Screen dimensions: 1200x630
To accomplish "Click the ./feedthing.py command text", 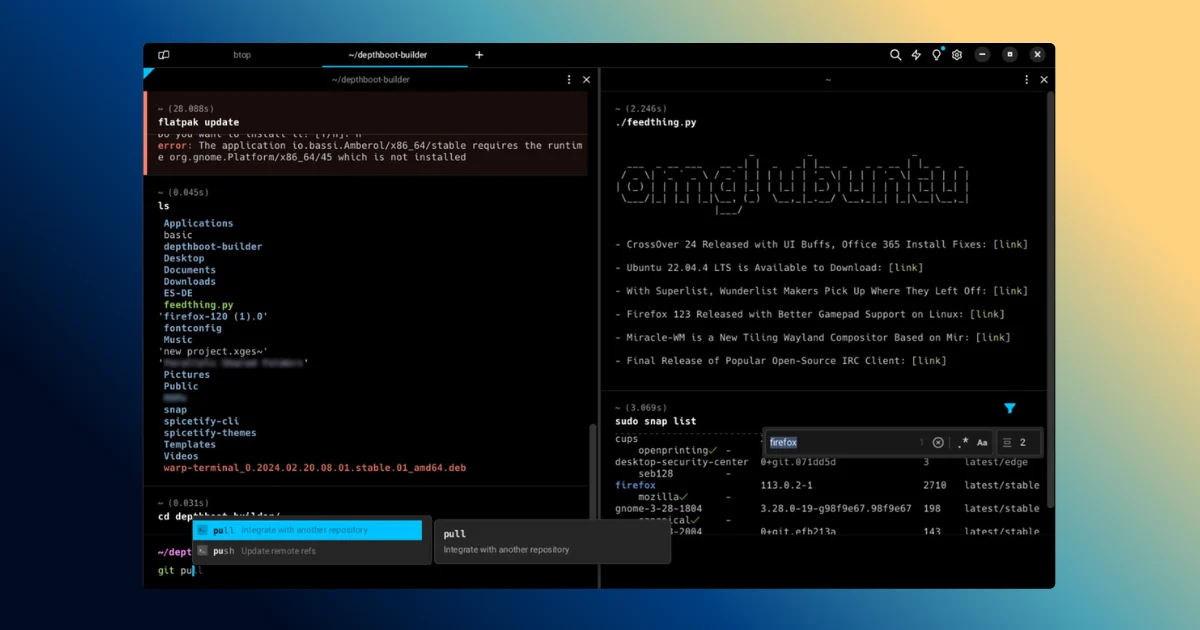I will pyautogui.click(x=655, y=123).
